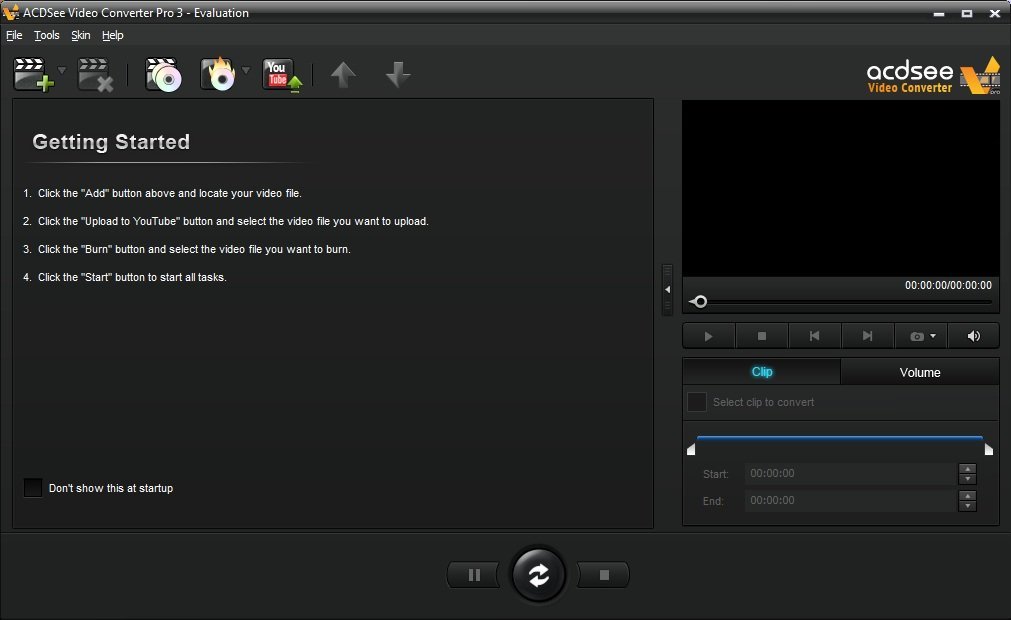This screenshot has width=1011, height=620.
Task: Stop the video preview playback
Action: (761, 336)
